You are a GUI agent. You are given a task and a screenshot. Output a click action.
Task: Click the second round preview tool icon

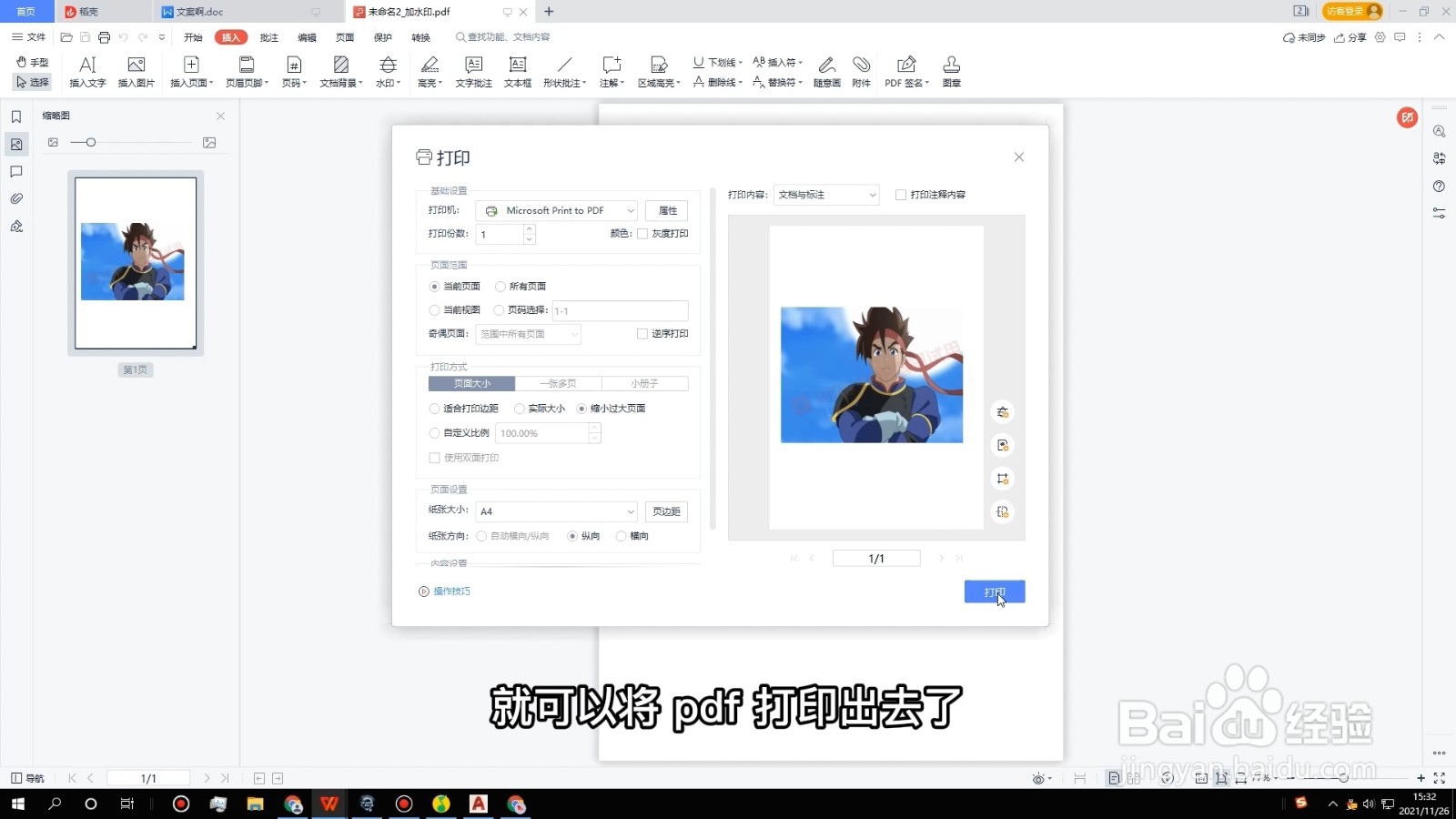tap(1002, 445)
